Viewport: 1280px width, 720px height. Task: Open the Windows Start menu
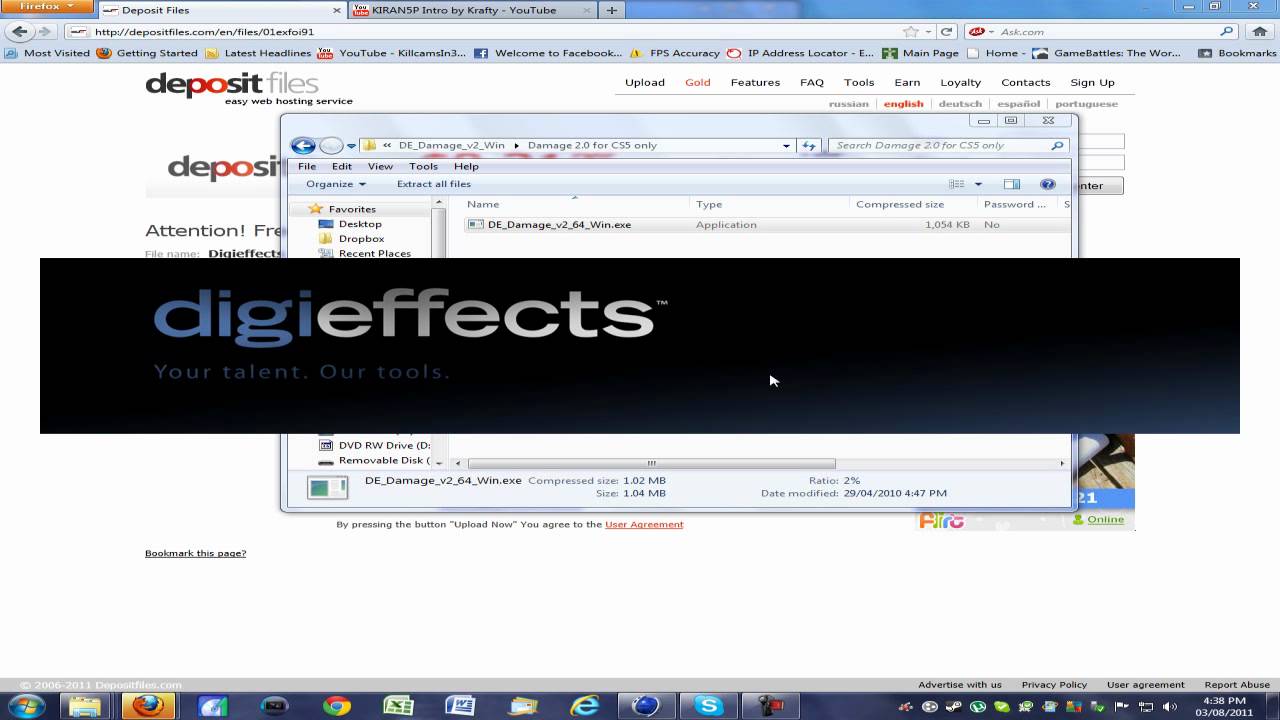pos(26,706)
